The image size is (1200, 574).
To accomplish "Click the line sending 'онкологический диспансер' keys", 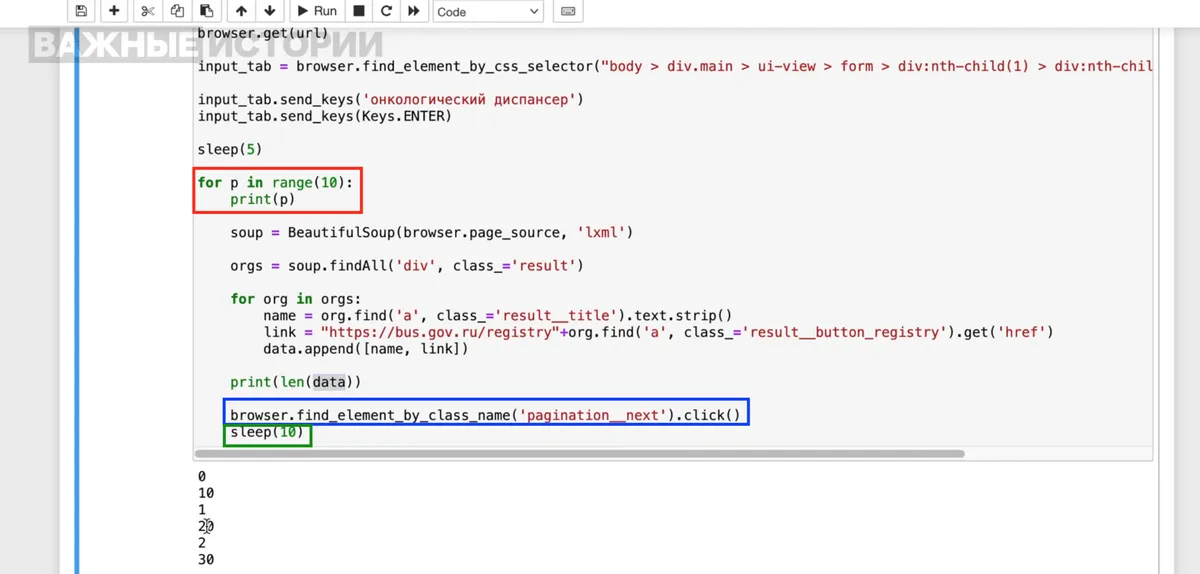I will coord(390,100).
